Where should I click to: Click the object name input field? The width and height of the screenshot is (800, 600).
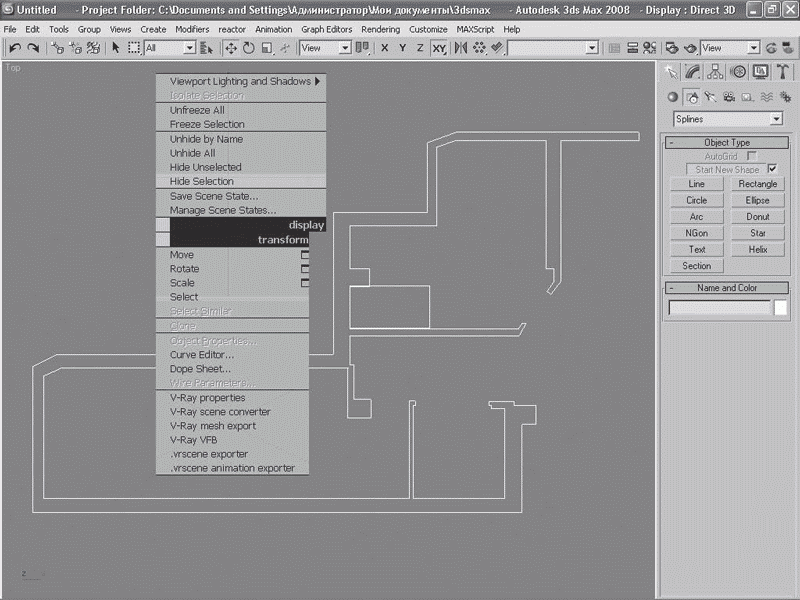(719, 308)
